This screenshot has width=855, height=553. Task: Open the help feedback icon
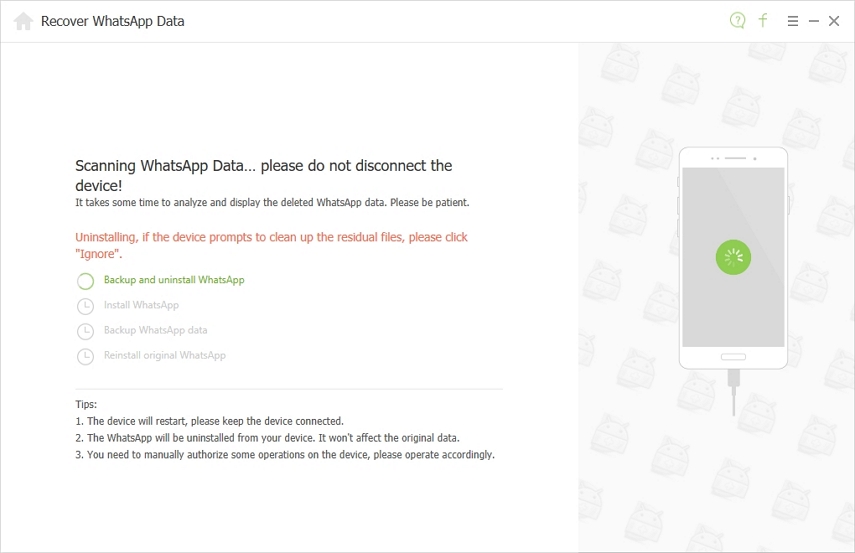(738, 20)
